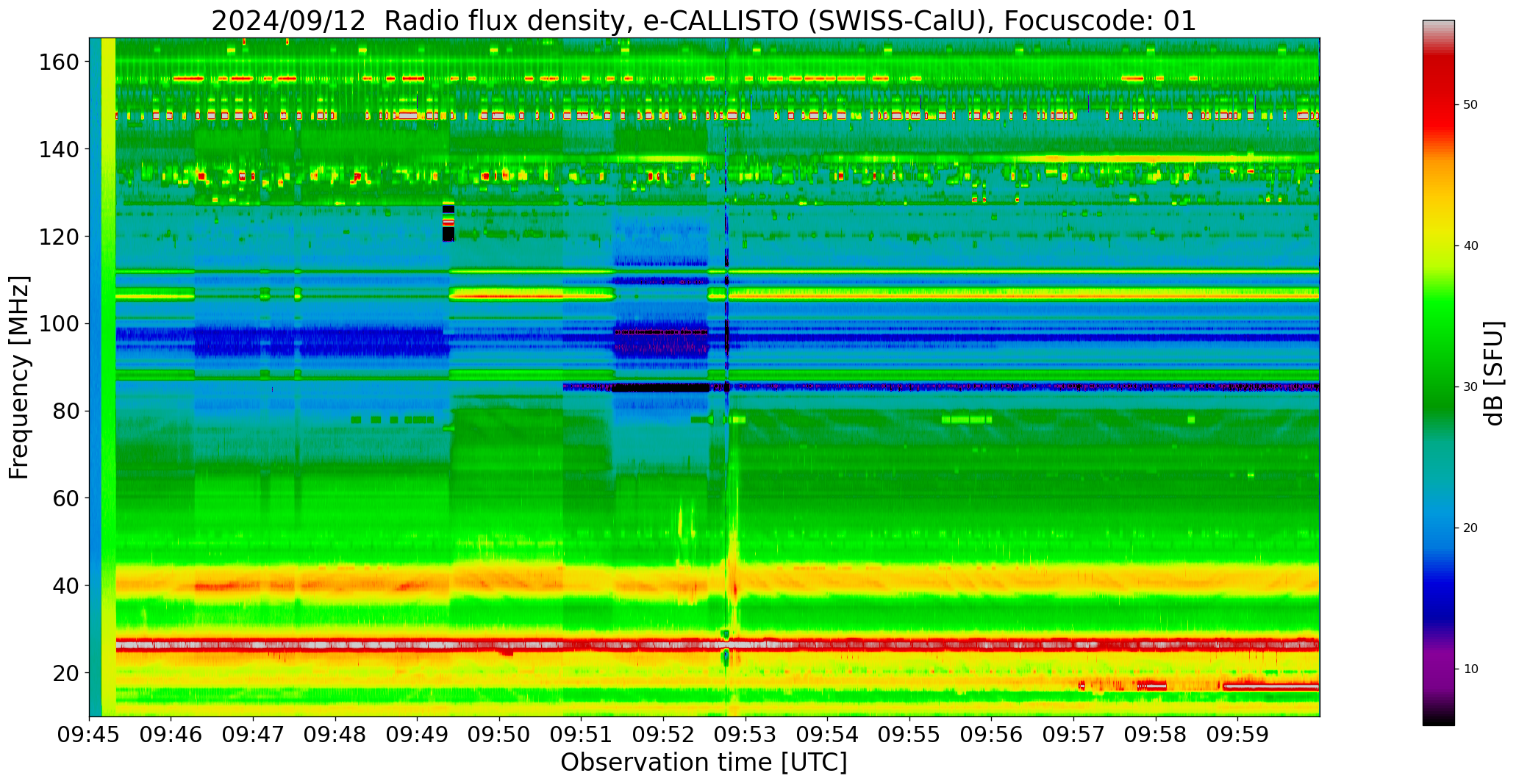
Task: Click the 80 frequency tick label
Action: [65, 411]
